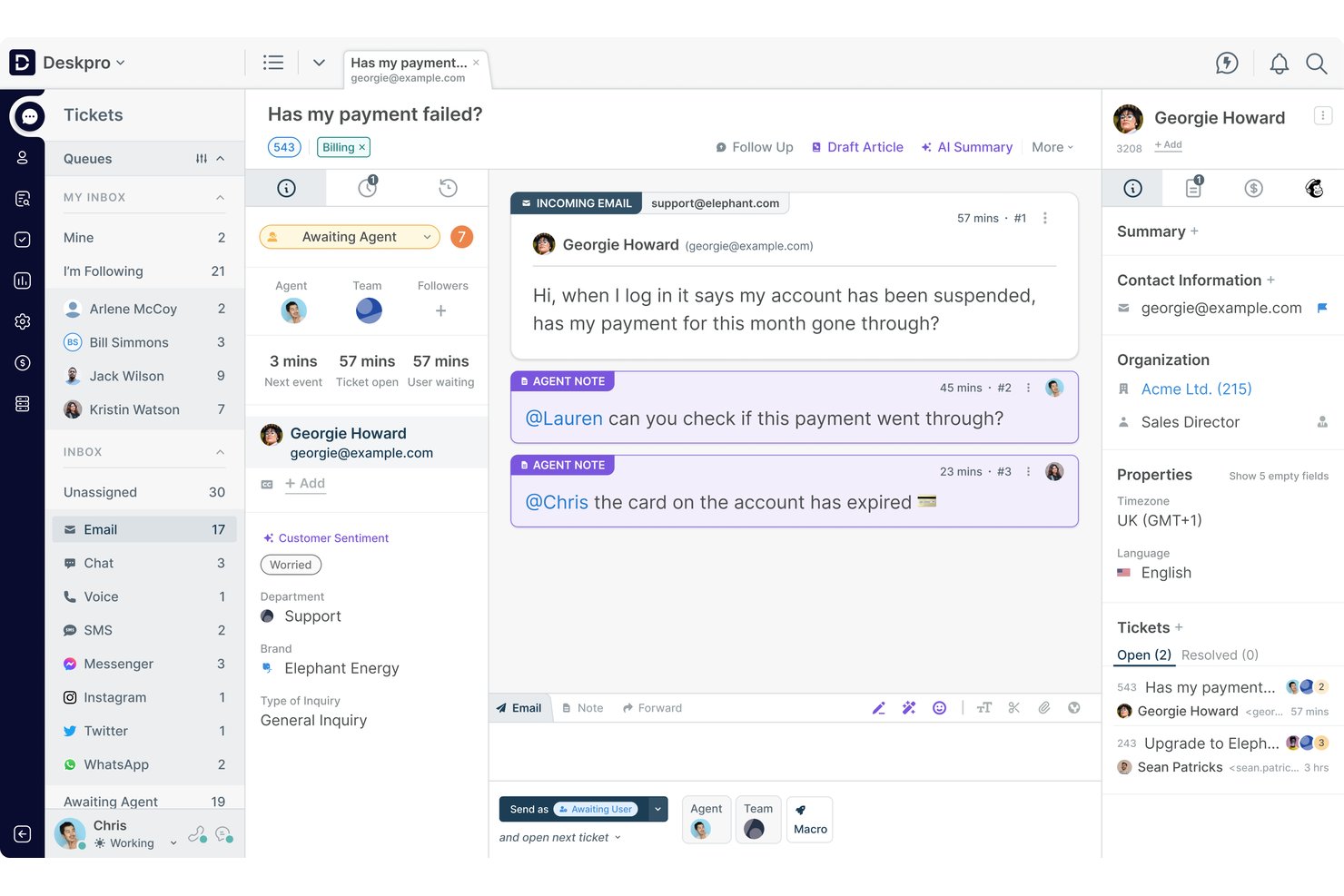1344x896 pixels.
Task: Click the snippets scissors icon
Action: (1014, 708)
